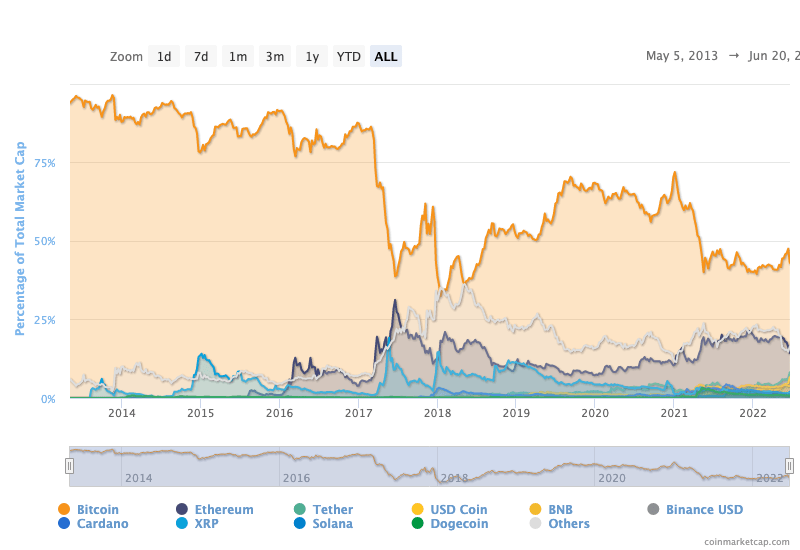The width and height of the screenshot is (800, 550).
Task: Click the Cardano legend color dot
Action: [64, 523]
